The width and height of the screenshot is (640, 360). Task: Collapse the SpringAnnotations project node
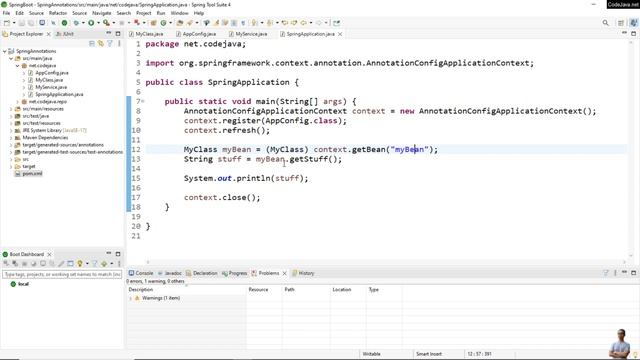coord(4,51)
